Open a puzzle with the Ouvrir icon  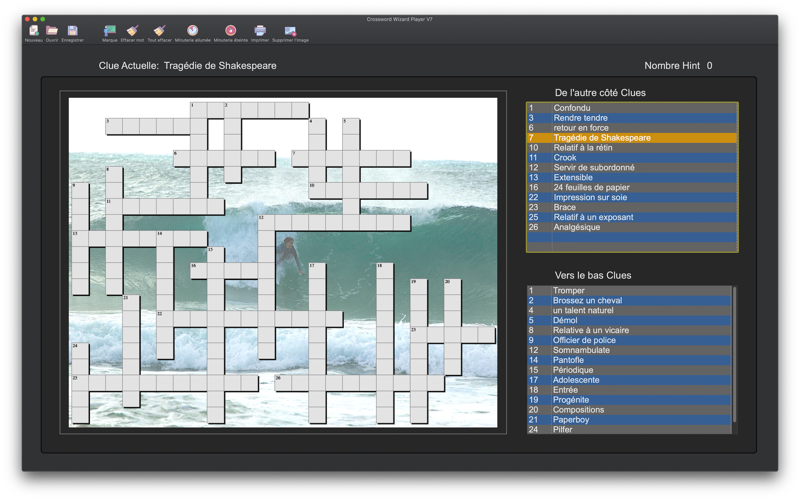point(52,31)
